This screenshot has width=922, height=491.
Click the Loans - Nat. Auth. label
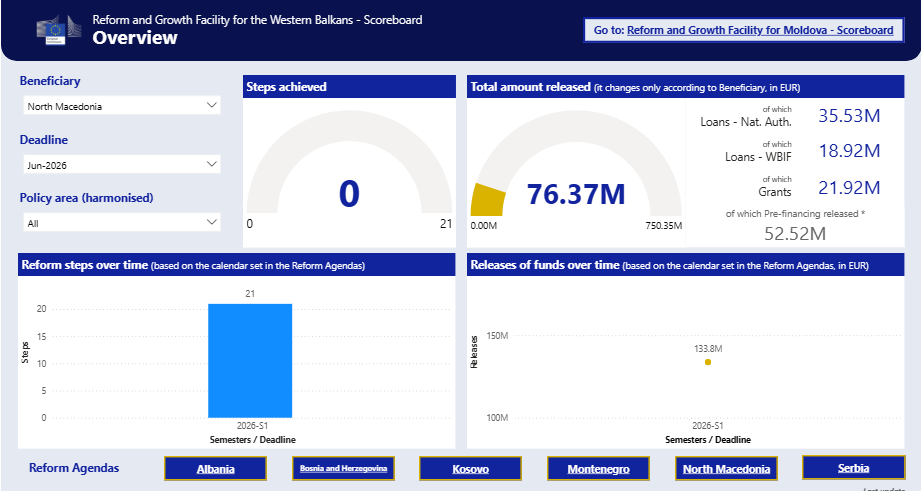[746, 122]
